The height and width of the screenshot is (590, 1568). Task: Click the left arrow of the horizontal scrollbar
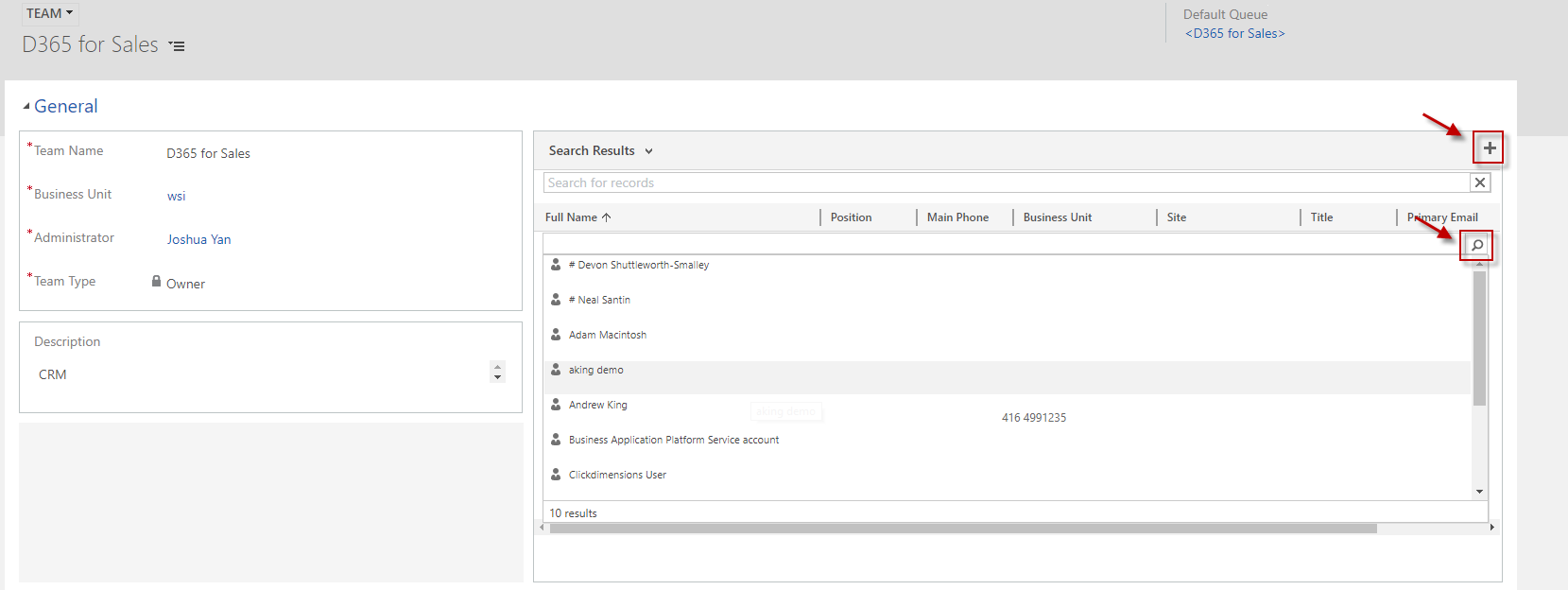[542, 528]
